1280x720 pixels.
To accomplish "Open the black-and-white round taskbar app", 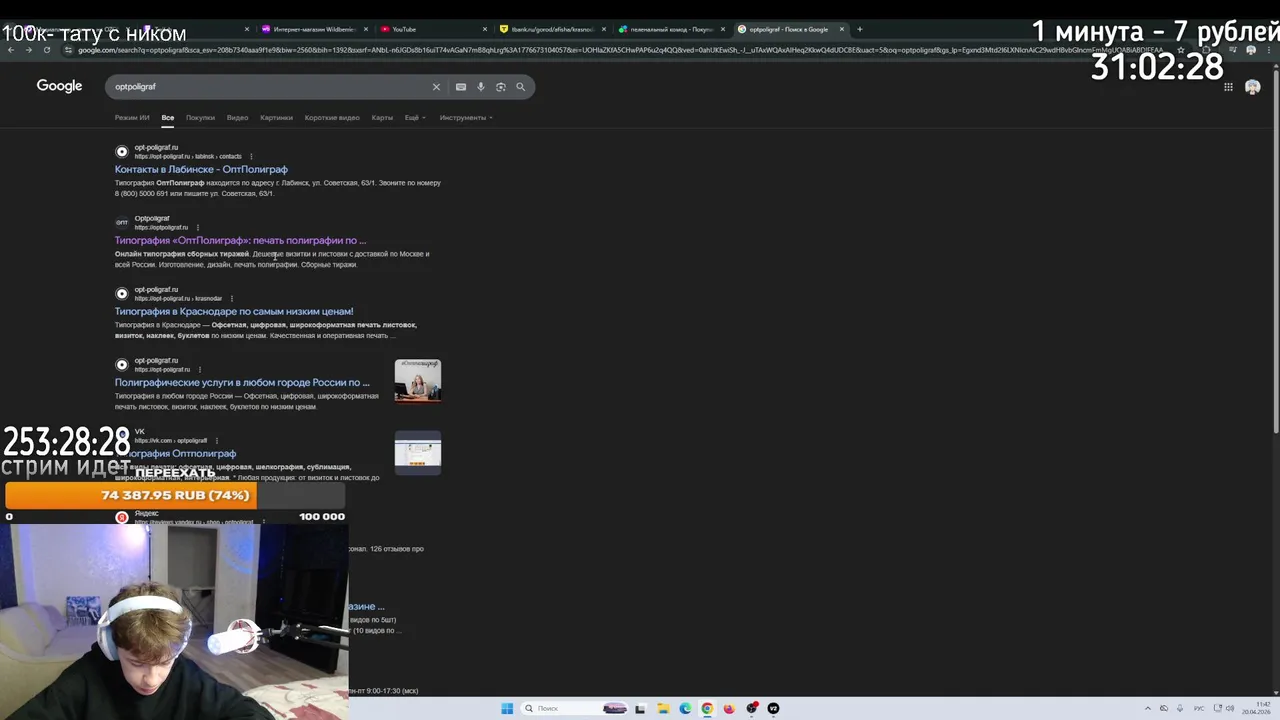I will (x=773, y=708).
